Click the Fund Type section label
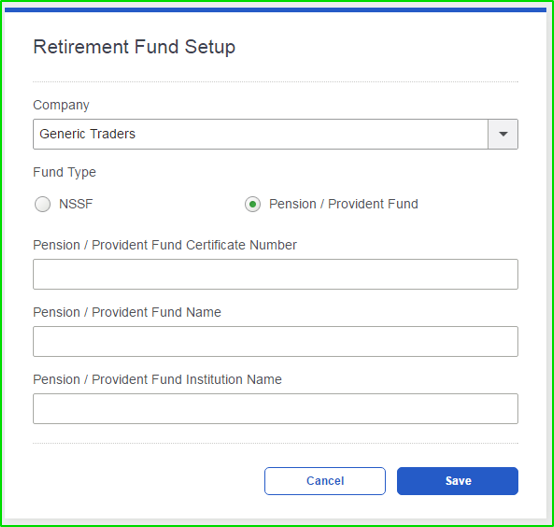Screen dimensions: 554x527 tap(65, 172)
